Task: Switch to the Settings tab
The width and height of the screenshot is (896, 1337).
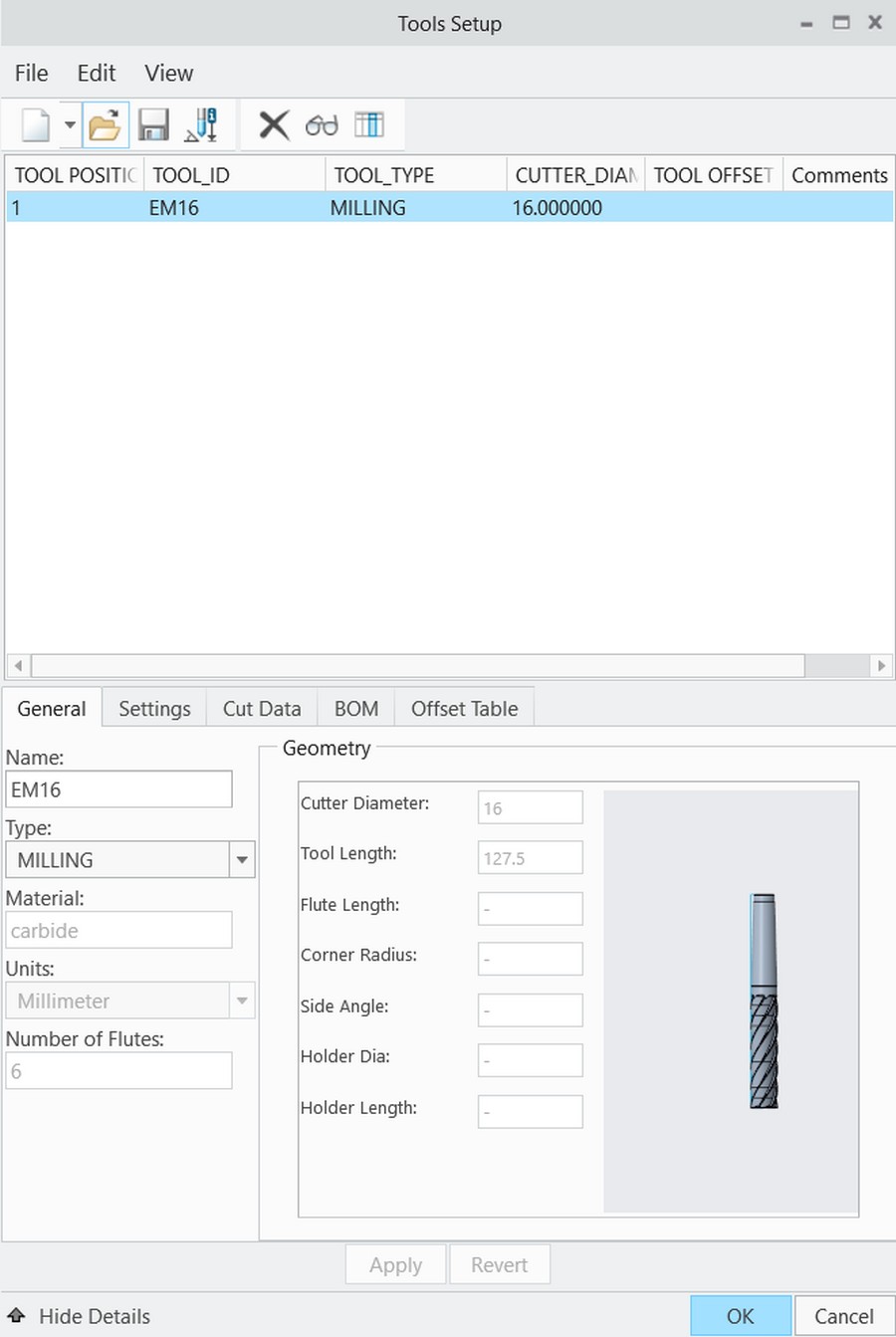Action: coord(154,708)
